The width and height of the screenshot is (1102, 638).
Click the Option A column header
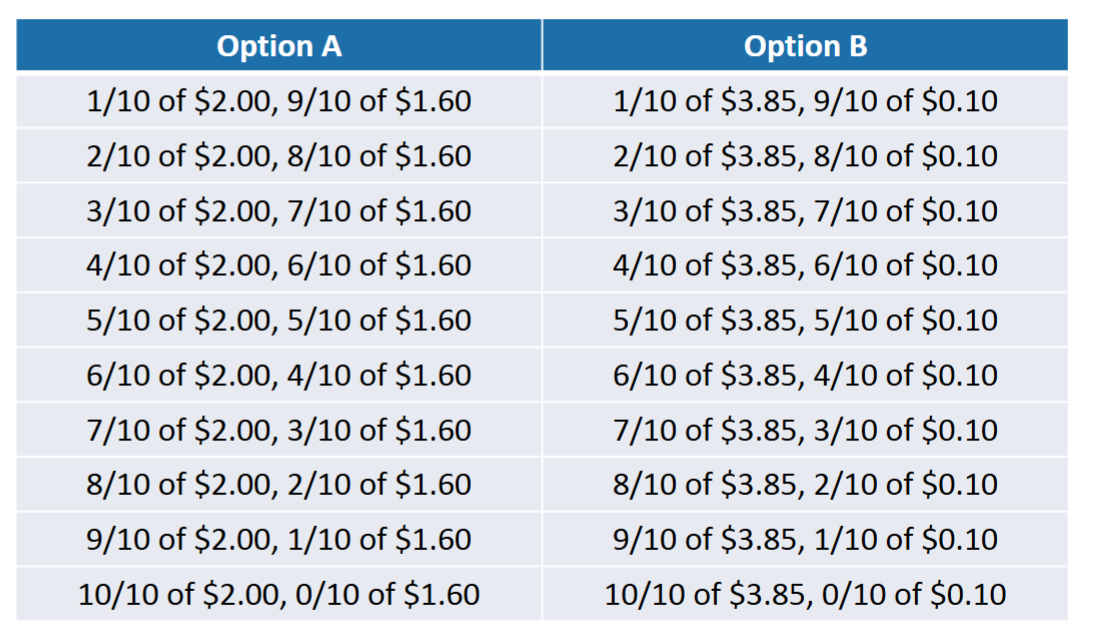point(279,46)
